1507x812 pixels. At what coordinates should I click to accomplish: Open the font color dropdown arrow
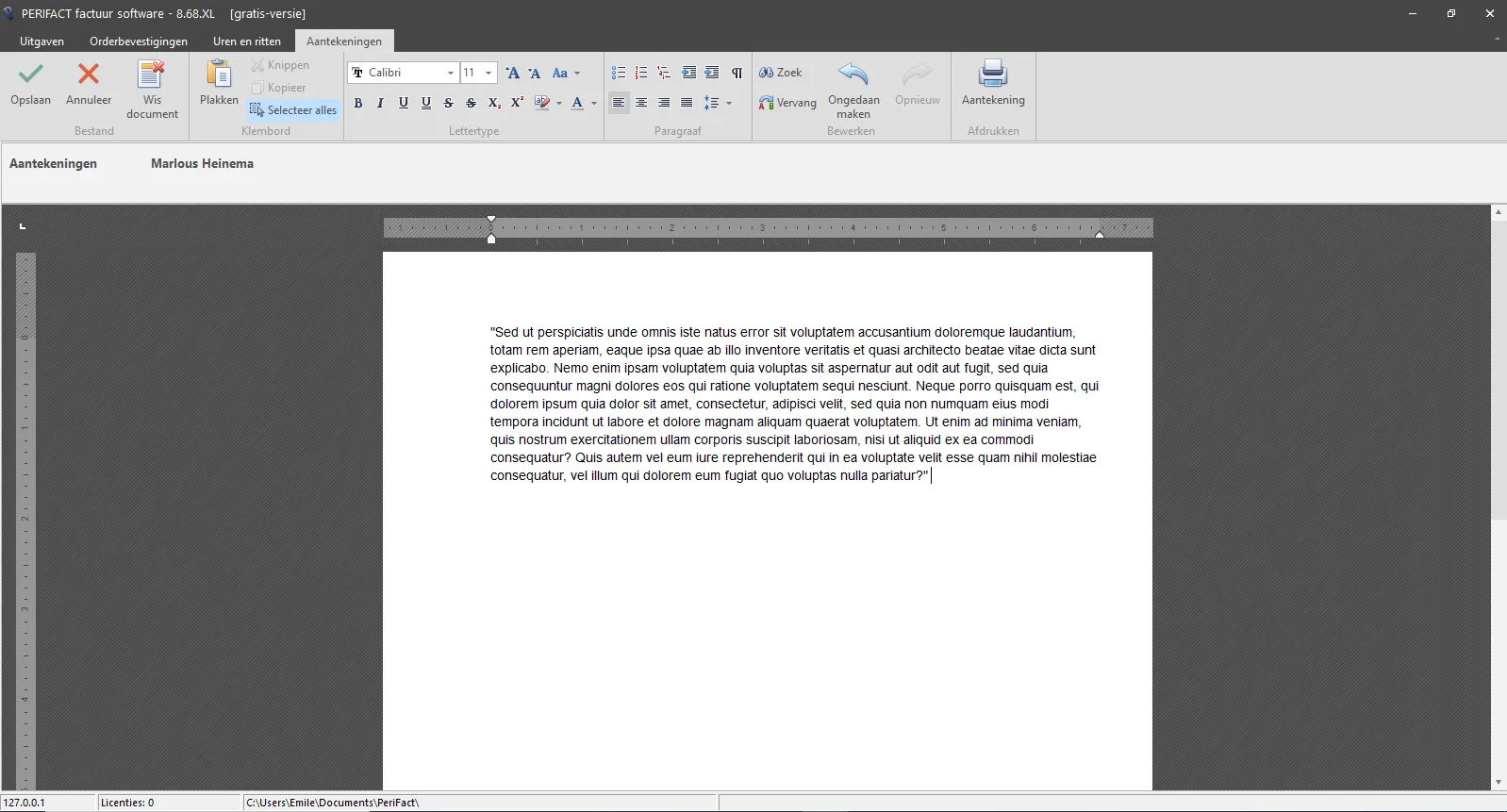[593, 103]
